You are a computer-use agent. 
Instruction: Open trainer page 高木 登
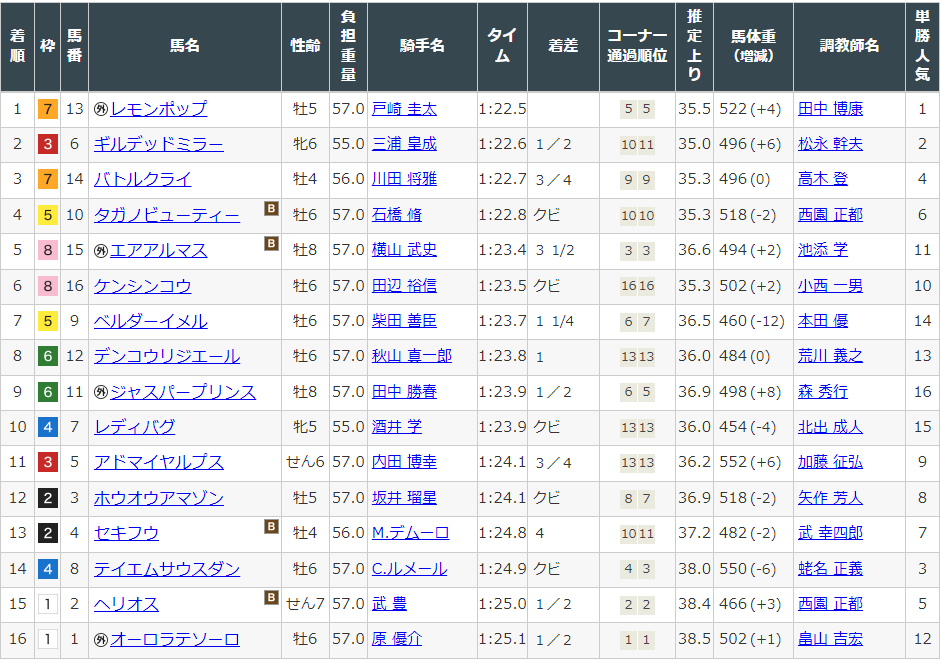point(823,180)
